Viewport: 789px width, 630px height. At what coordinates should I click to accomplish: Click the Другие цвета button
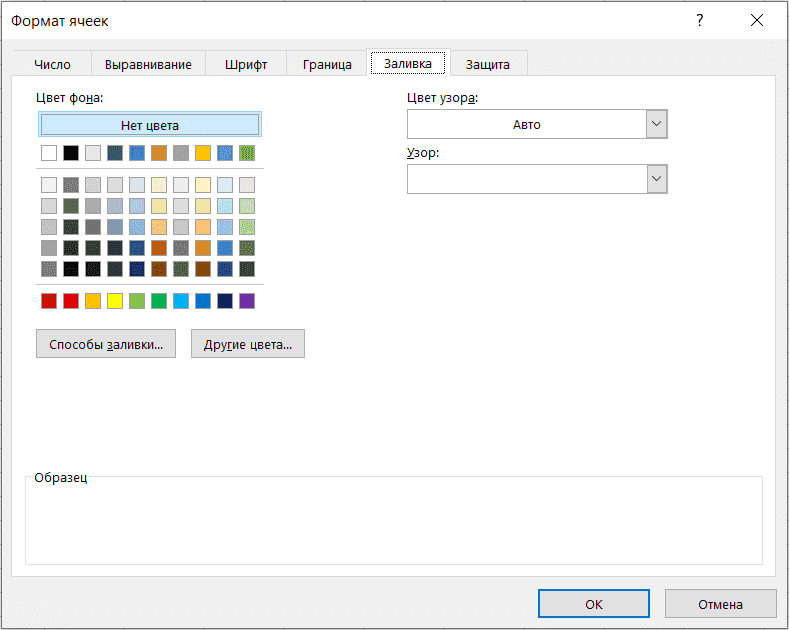[x=248, y=343]
